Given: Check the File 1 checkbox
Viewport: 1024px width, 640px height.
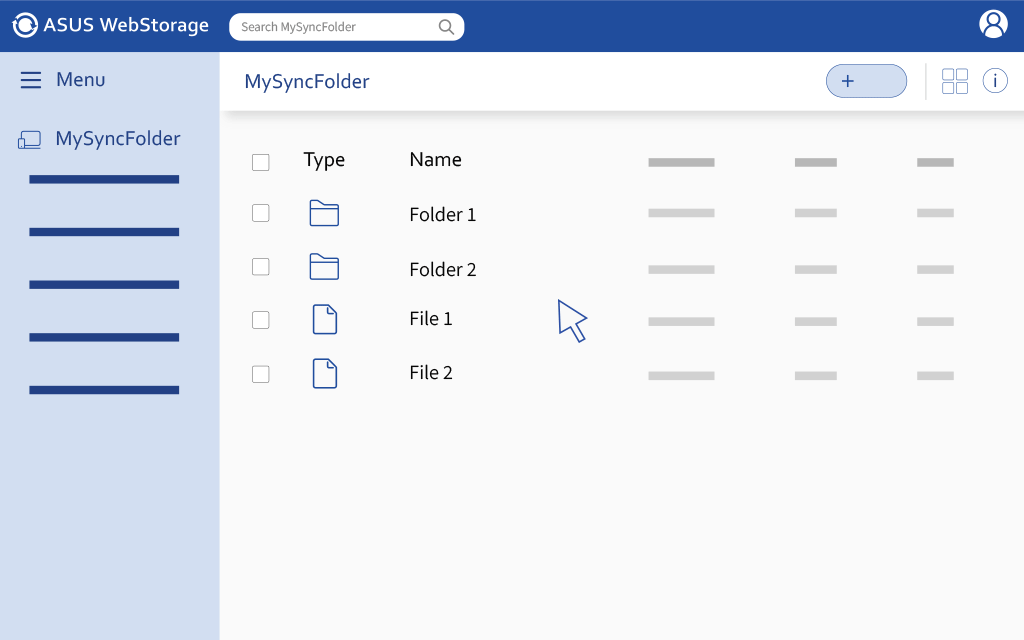Looking at the screenshot, I should [x=261, y=320].
